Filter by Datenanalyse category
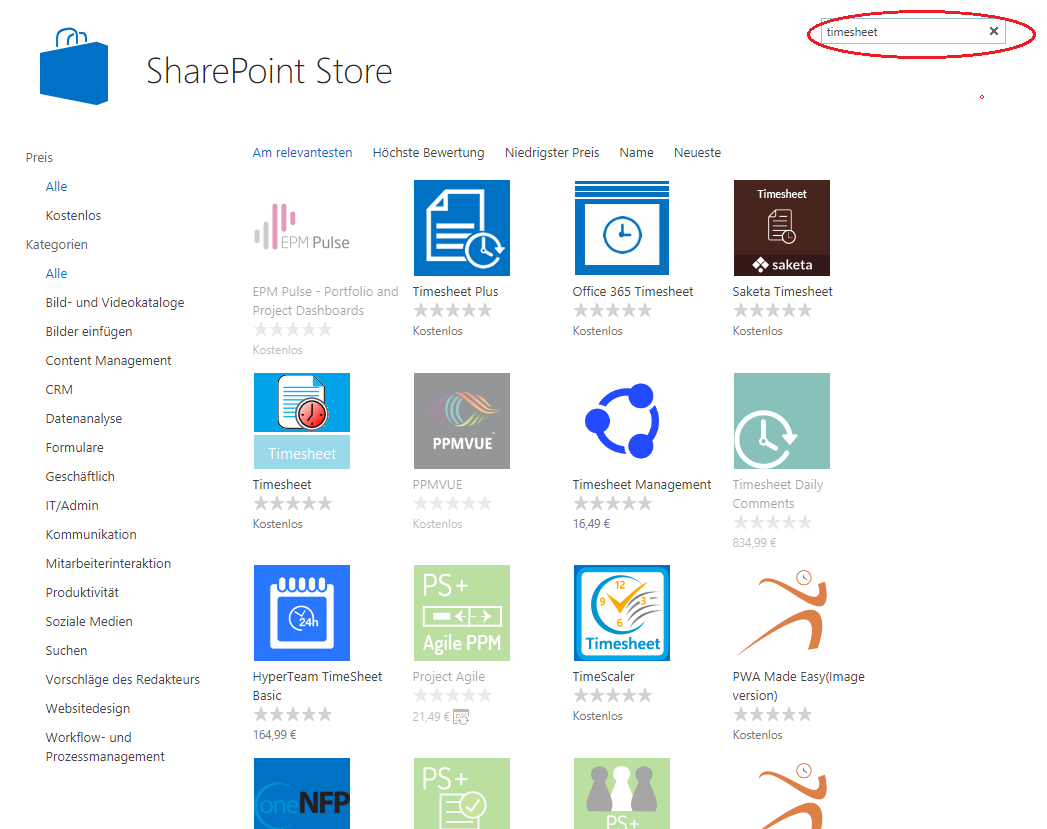The width and height of the screenshot is (1047, 829). tap(83, 419)
